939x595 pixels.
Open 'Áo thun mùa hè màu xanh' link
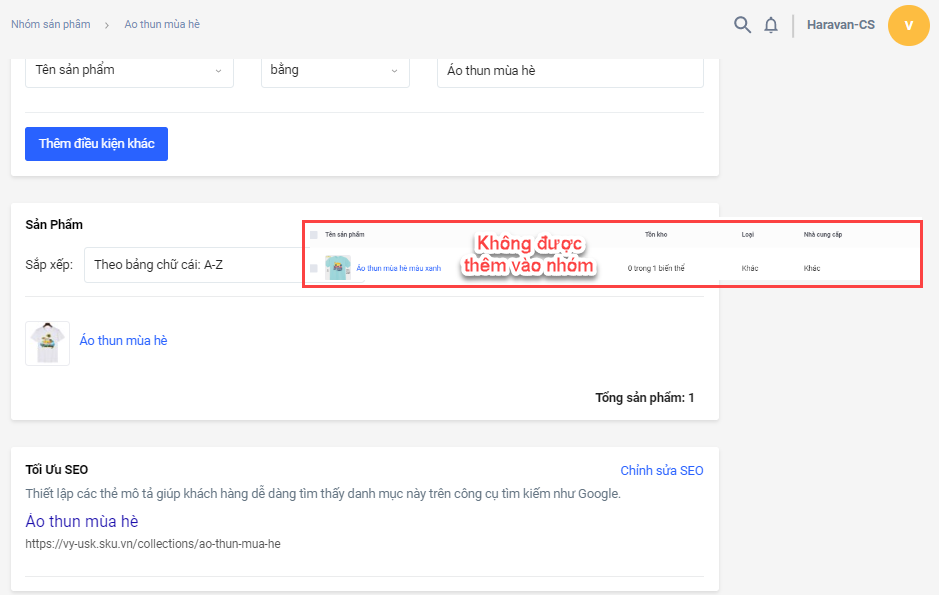(398, 269)
